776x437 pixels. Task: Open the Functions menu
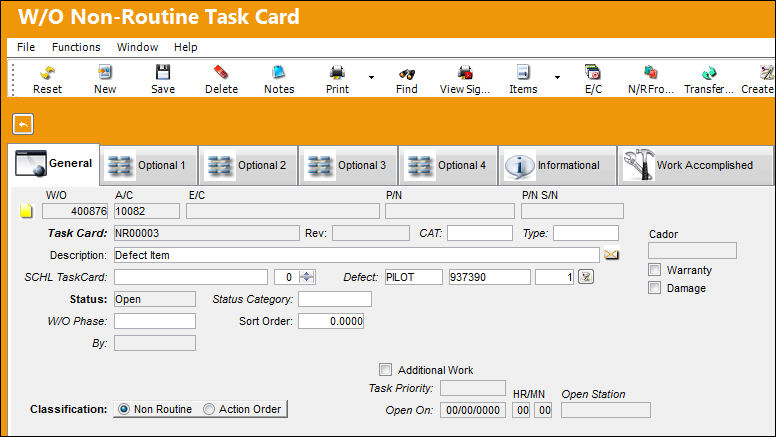pyautogui.click(x=76, y=47)
